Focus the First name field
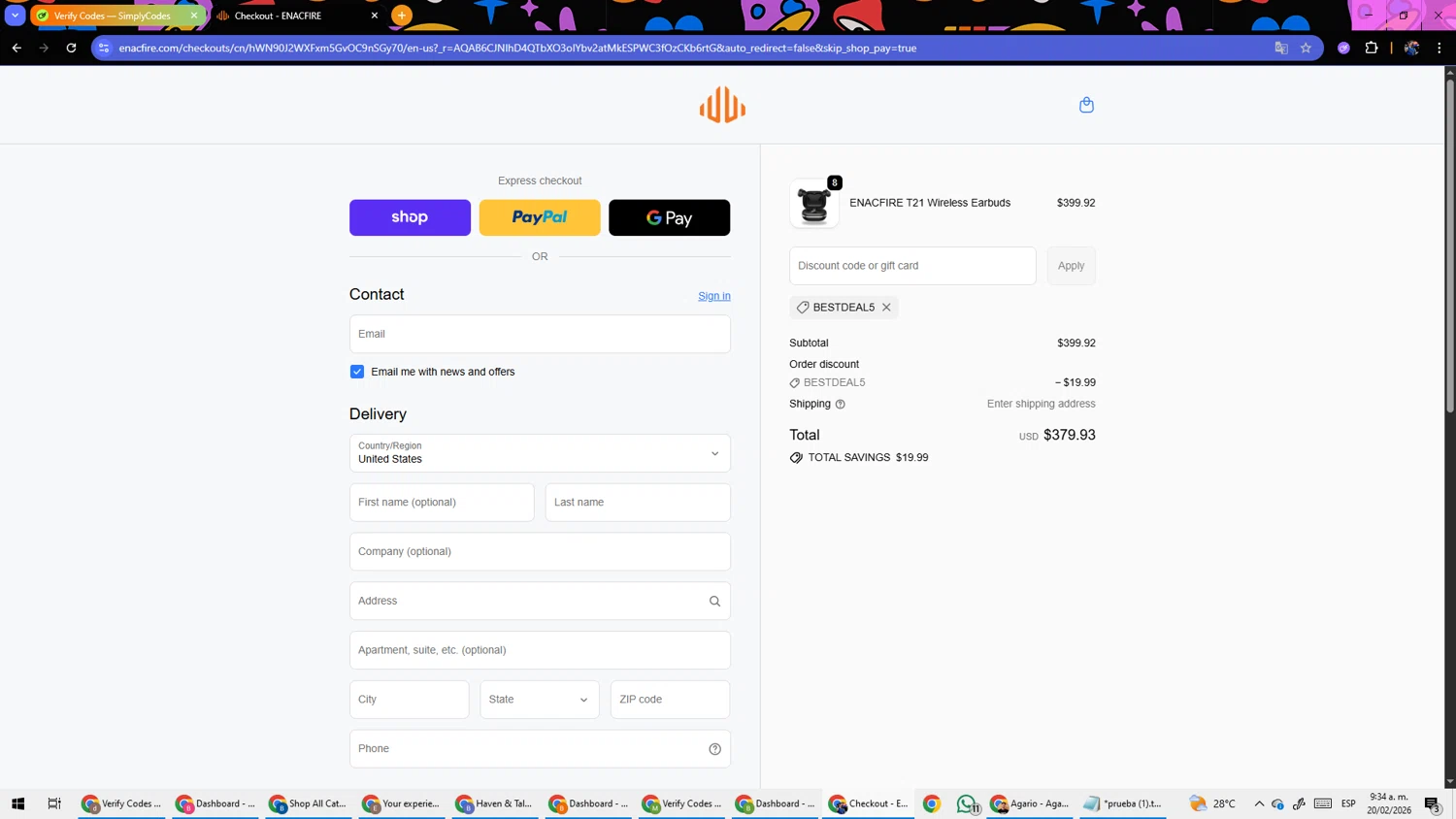 (x=442, y=503)
